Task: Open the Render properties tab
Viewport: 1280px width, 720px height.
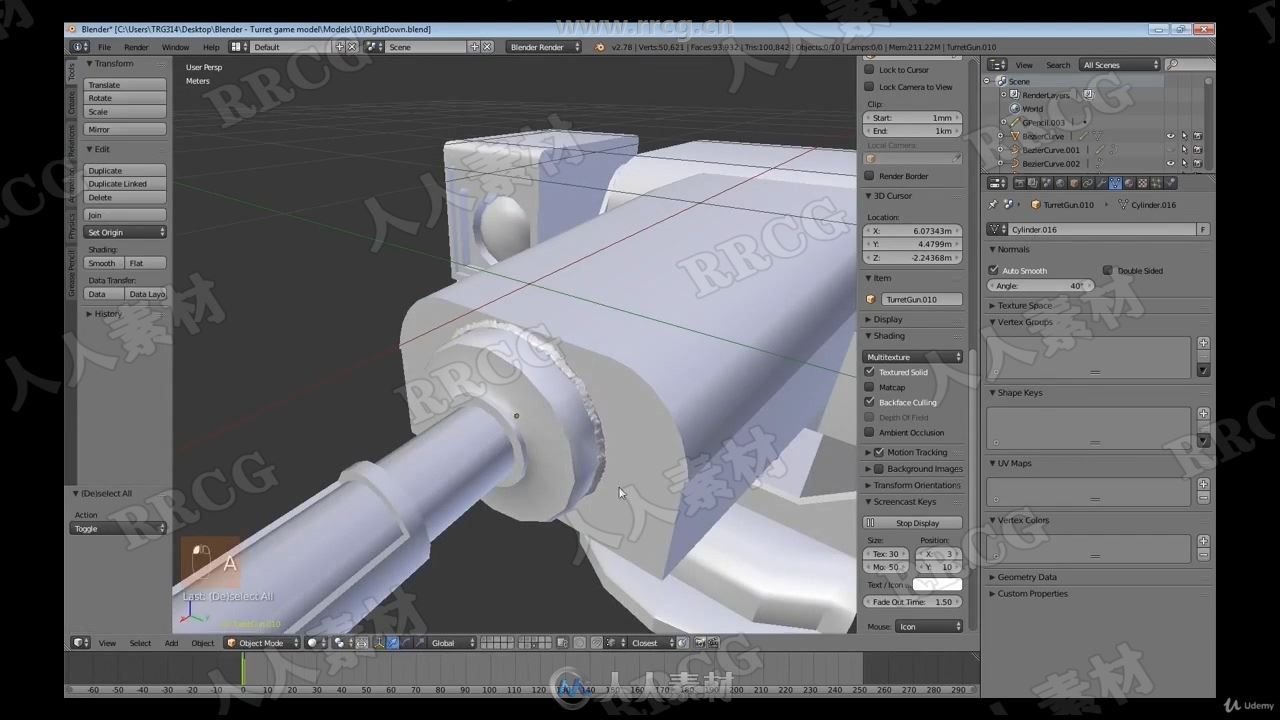Action: 1020,183
